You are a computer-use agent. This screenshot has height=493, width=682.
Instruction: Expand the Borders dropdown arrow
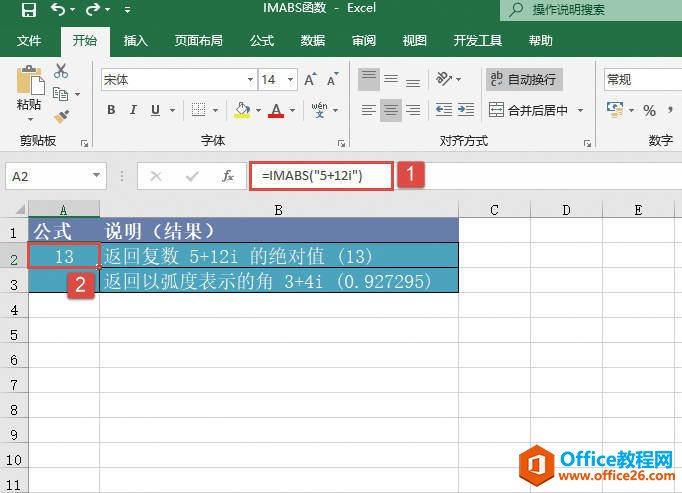pos(215,111)
